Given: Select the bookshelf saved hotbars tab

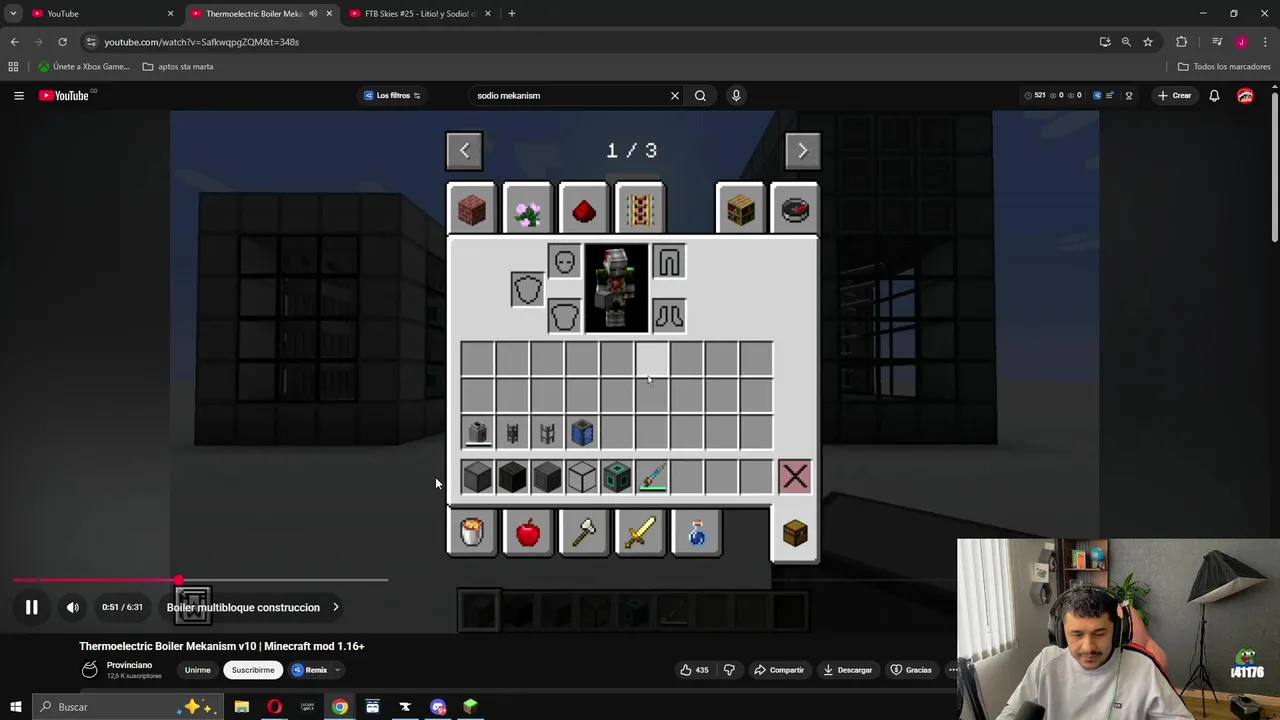Looking at the screenshot, I should (740, 210).
